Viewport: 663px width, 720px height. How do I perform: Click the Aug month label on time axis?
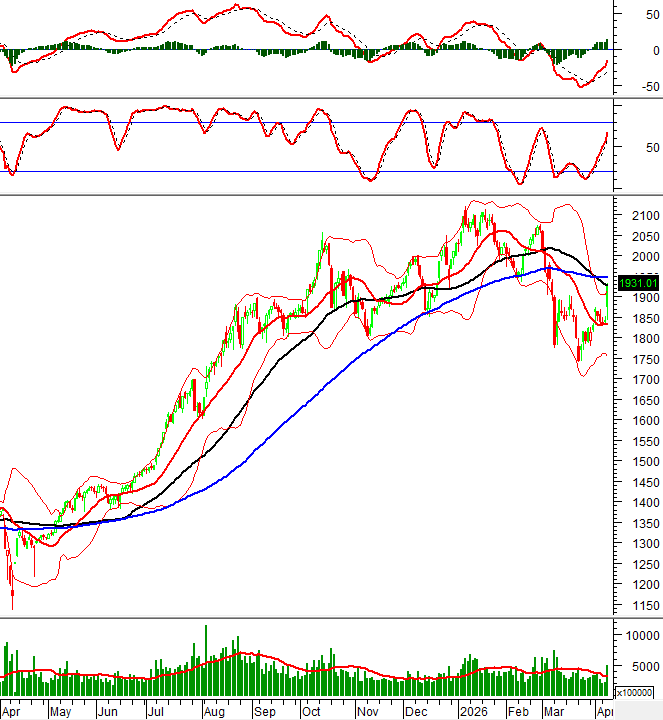point(214,712)
